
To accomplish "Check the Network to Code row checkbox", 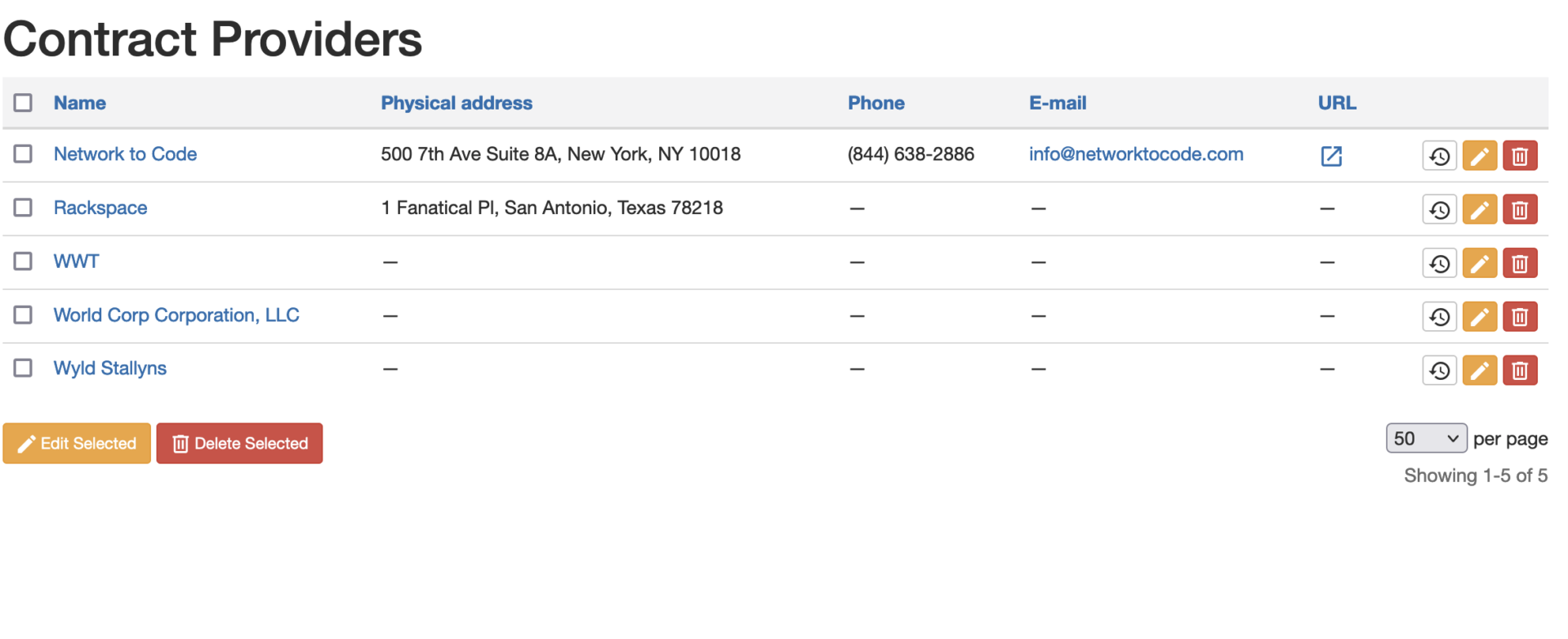I will pos(23,154).
